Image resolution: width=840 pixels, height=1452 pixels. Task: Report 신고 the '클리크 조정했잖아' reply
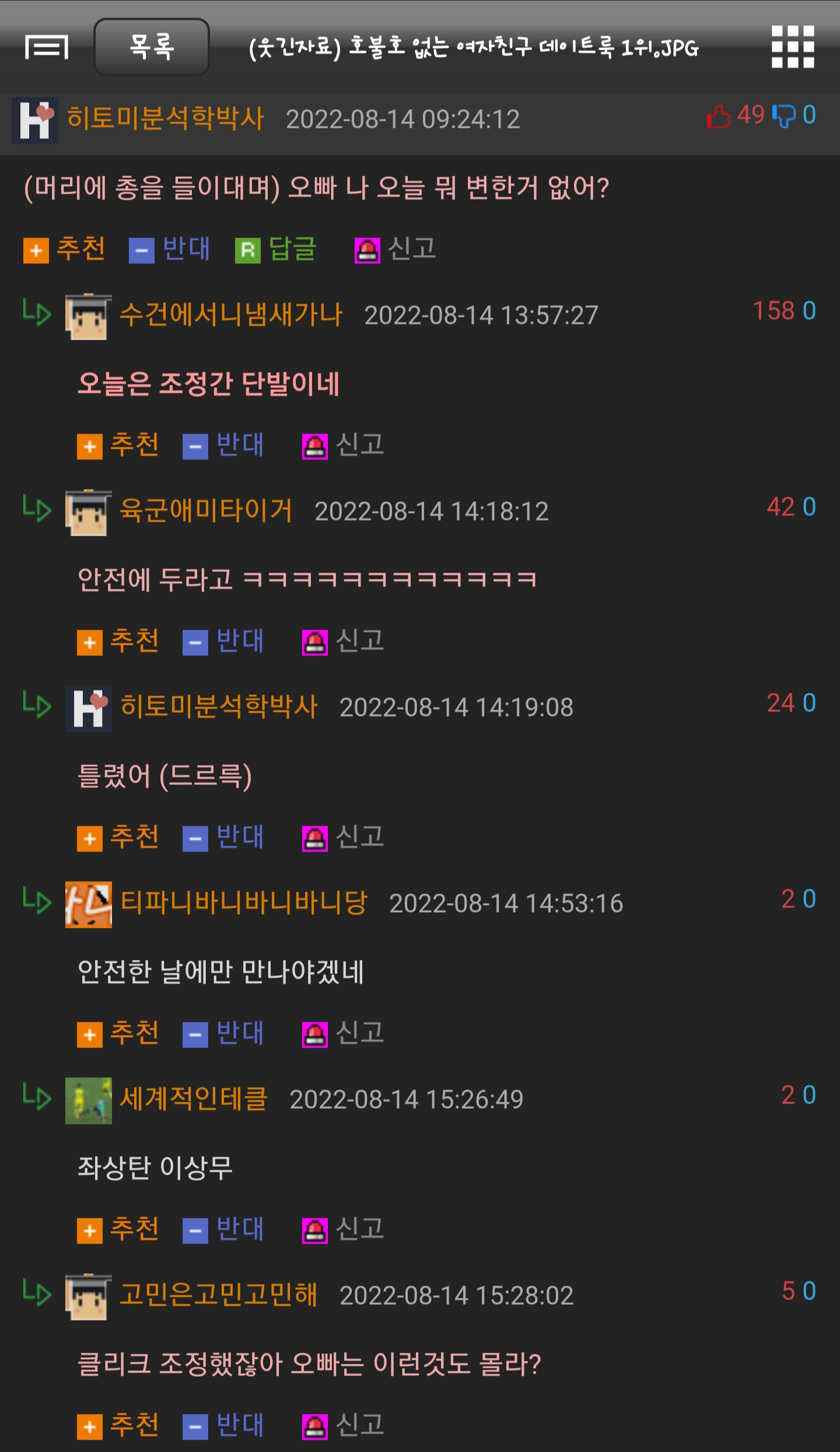point(343,1426)
